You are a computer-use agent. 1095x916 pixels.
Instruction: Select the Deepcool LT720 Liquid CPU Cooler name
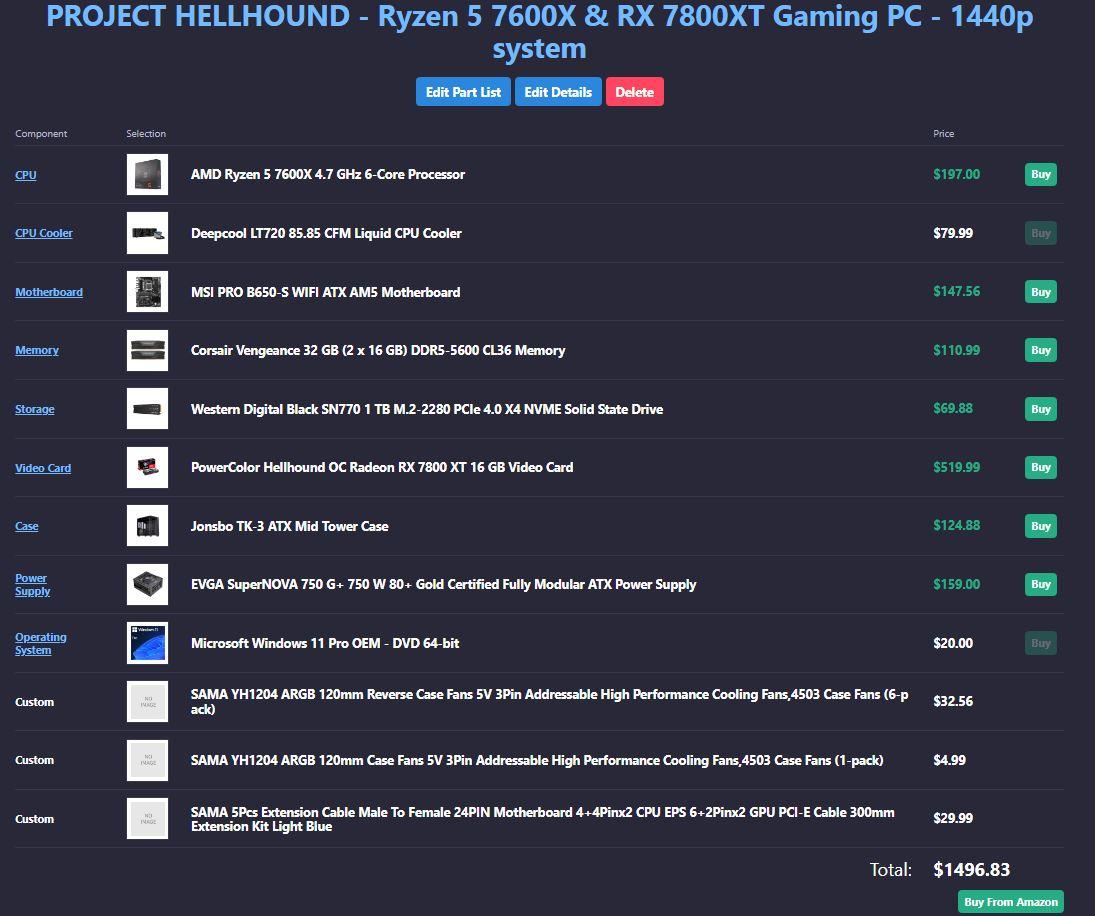[326, 233]
